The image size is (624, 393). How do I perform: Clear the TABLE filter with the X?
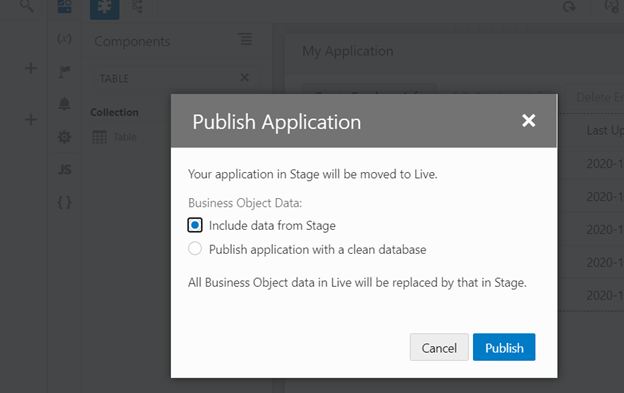245,77
